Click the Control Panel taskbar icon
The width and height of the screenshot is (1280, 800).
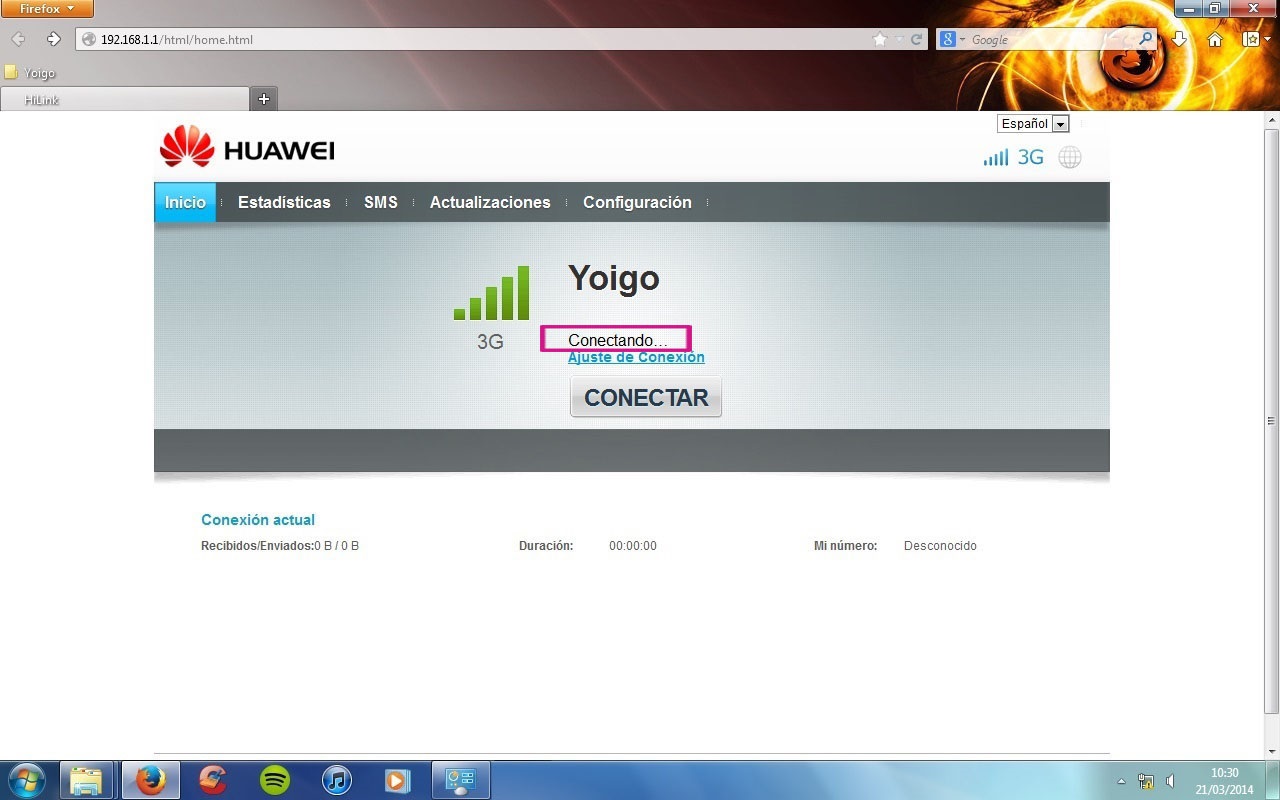coord(459,780)
